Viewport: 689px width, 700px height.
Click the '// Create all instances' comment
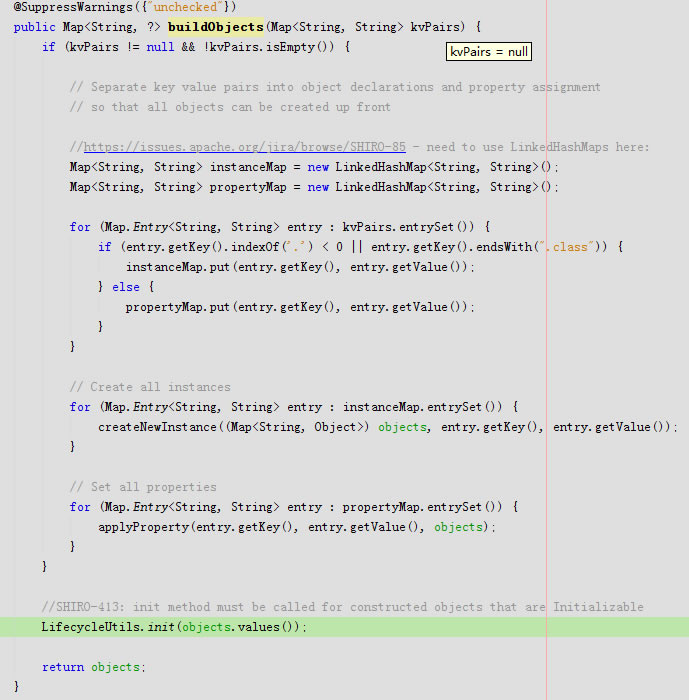(x=150, y=387)
